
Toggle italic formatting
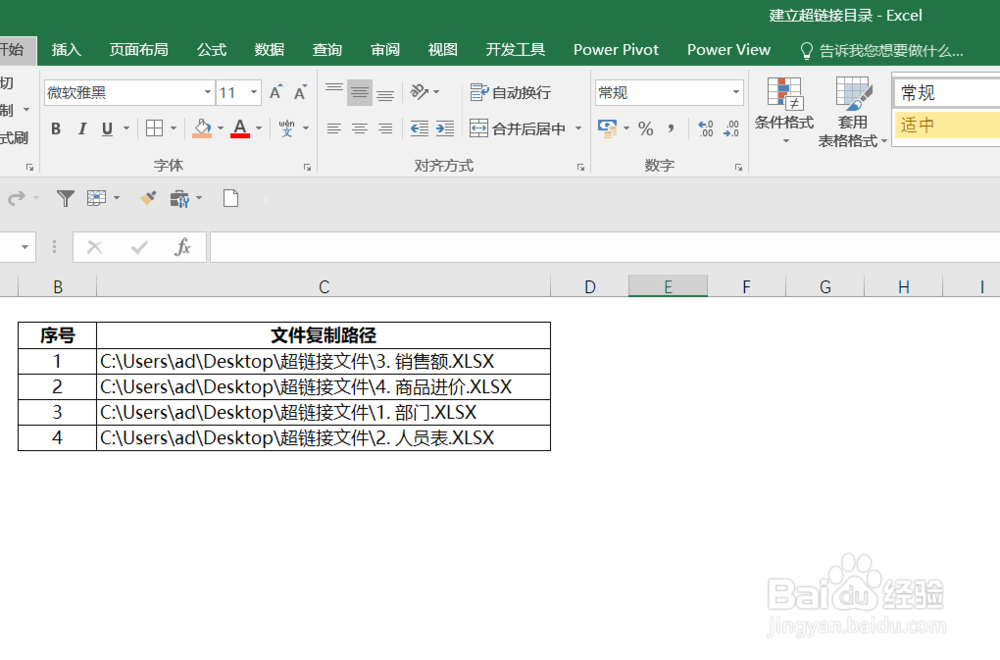[82, 129]
